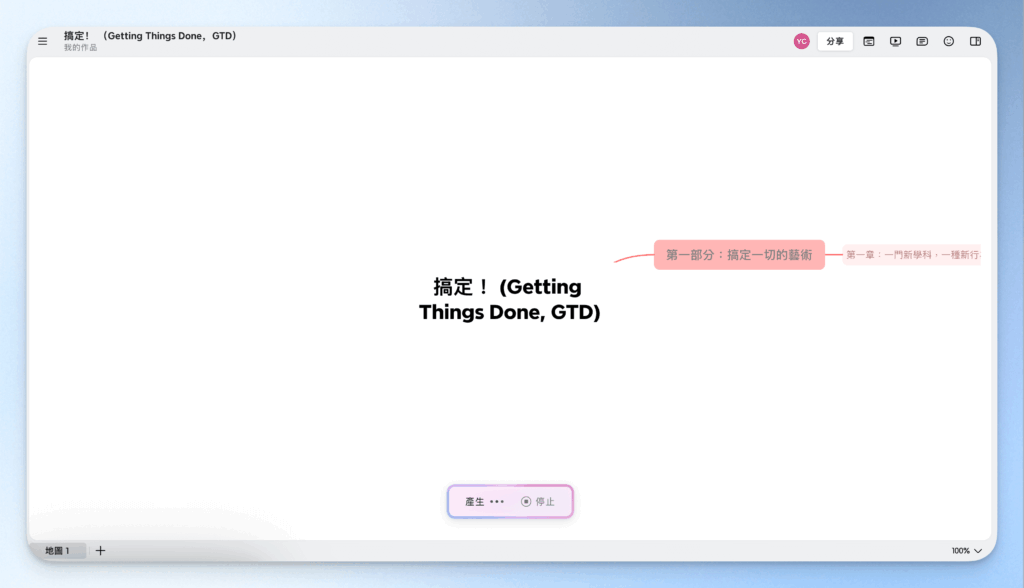Open the comments panel icon
Image resolution: width=1024 pixels, height=588 pixels.
(921, 41)
